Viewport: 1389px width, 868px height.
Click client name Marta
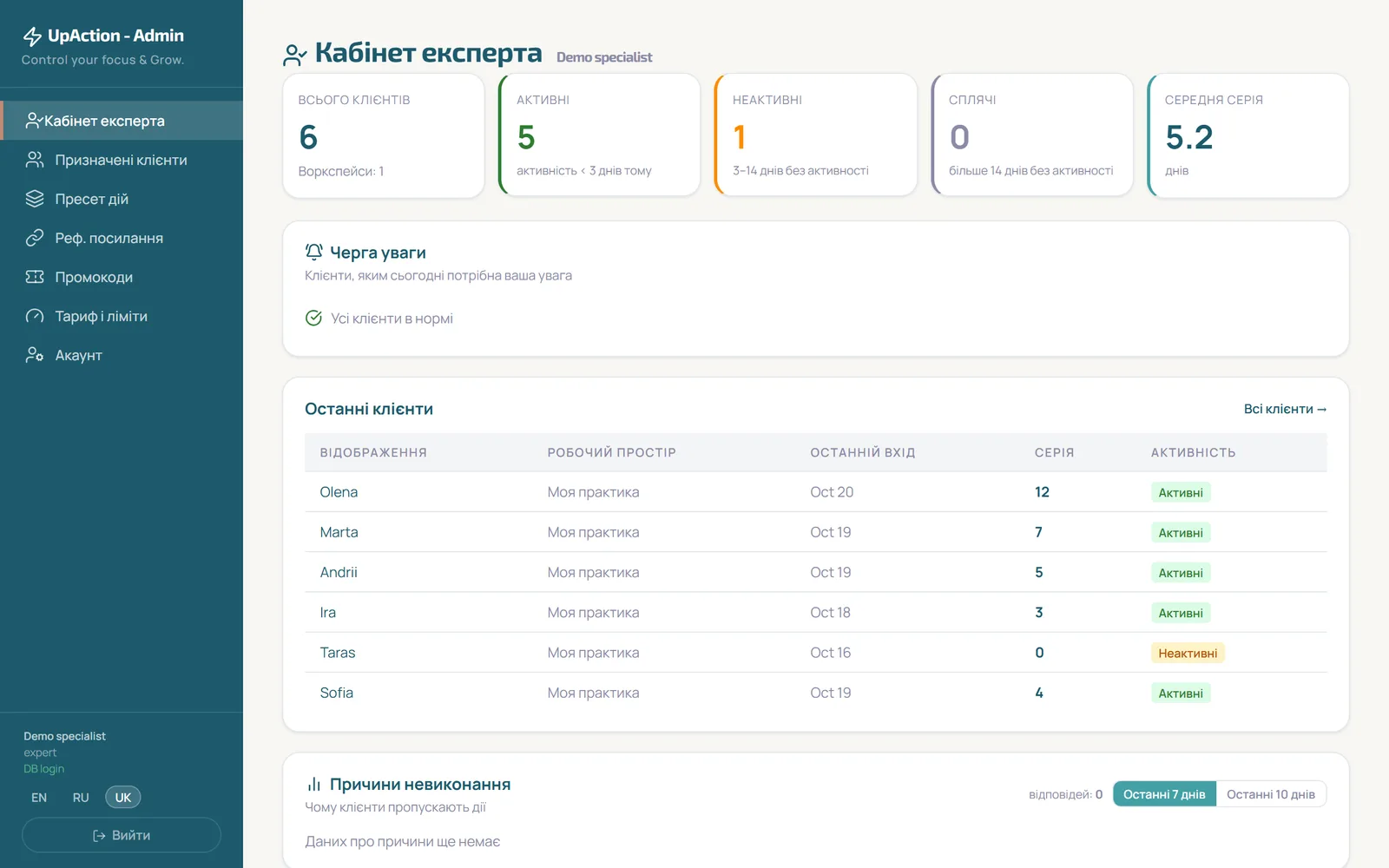pos(339,532)
